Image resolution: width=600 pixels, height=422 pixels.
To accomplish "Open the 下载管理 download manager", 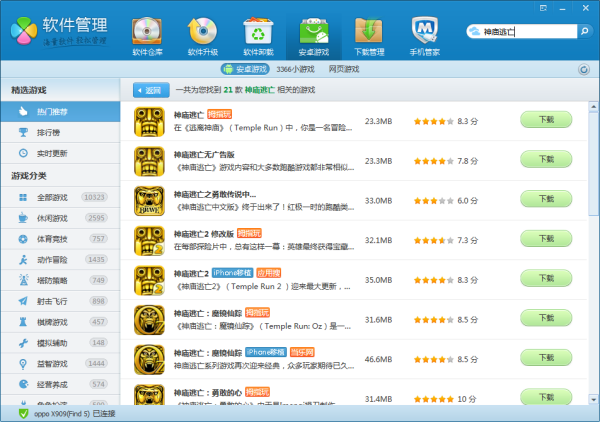I will click(369, 37).
